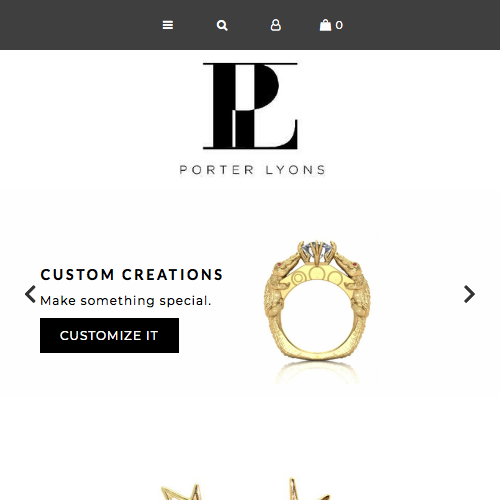Open the shopping bag cart icon

click(x=325, y=25)
